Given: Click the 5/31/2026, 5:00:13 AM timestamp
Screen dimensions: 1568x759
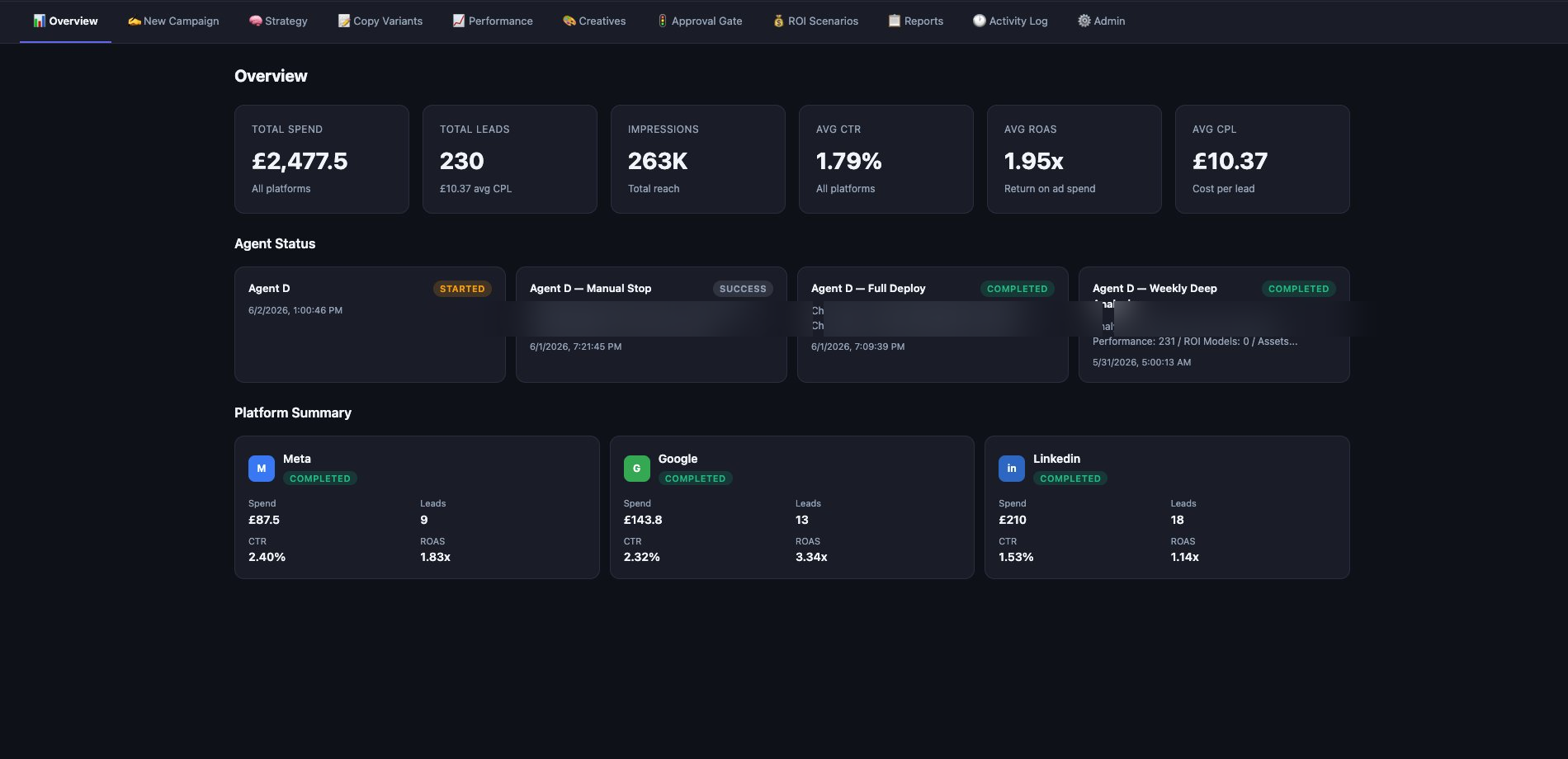Looking at the screenshot, I should [x=1142, y=362].
